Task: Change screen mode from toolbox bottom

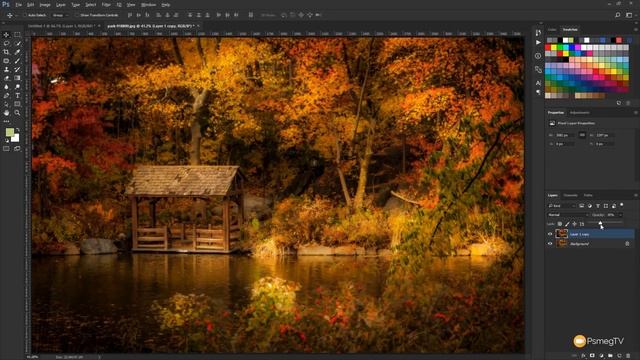Action: (x=17, y=149)
